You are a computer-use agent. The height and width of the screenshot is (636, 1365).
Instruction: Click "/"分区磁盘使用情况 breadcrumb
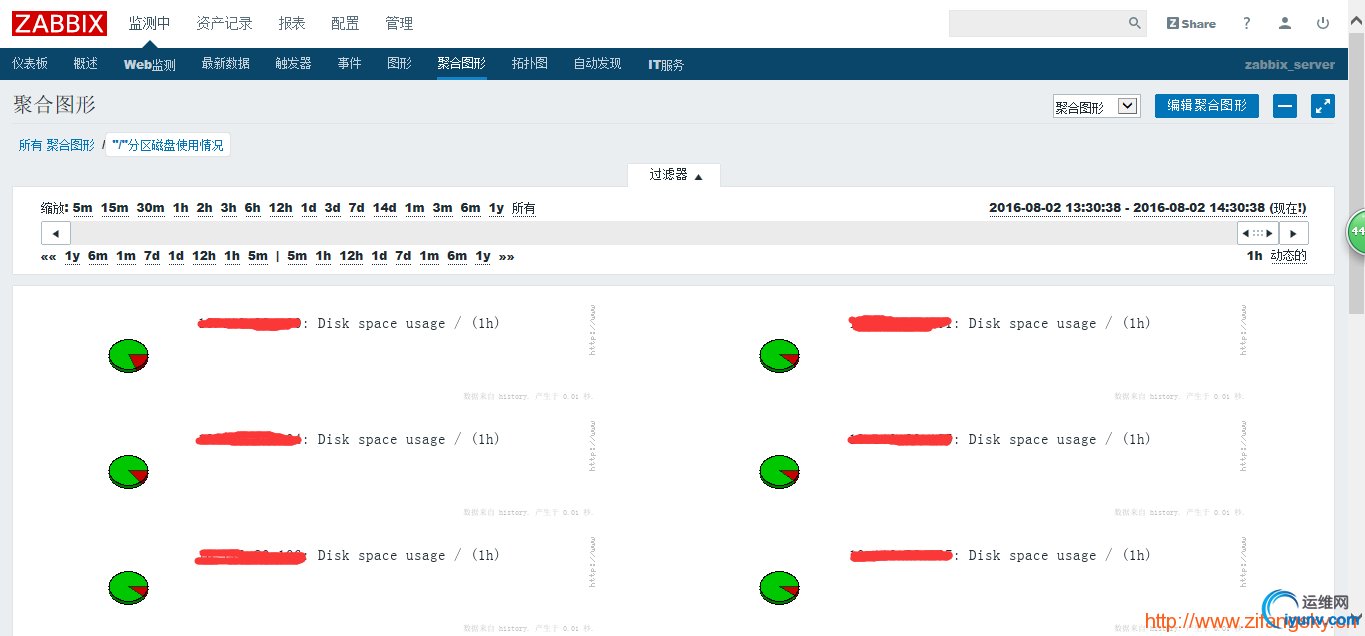[x=168, y=145]
